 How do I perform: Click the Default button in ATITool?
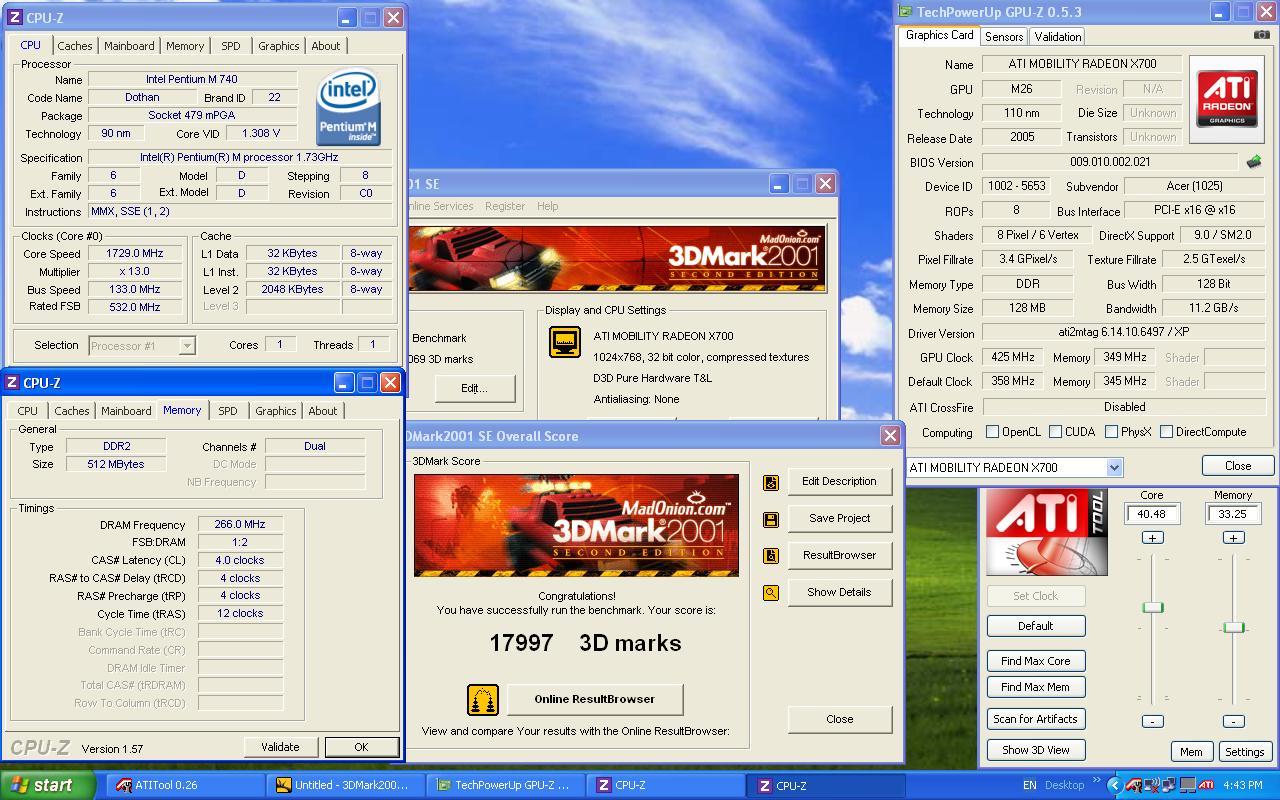1036,626
